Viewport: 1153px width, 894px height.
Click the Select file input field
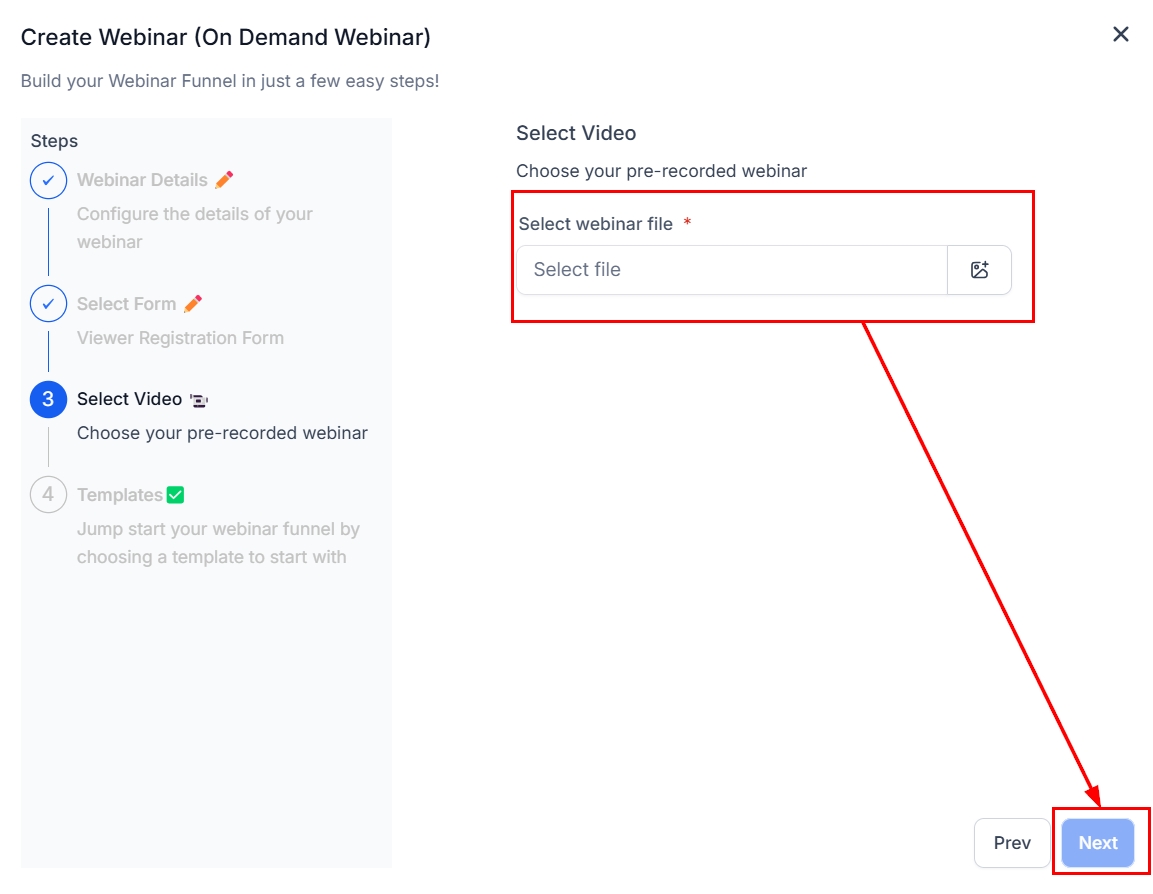(x=731, y=270)
